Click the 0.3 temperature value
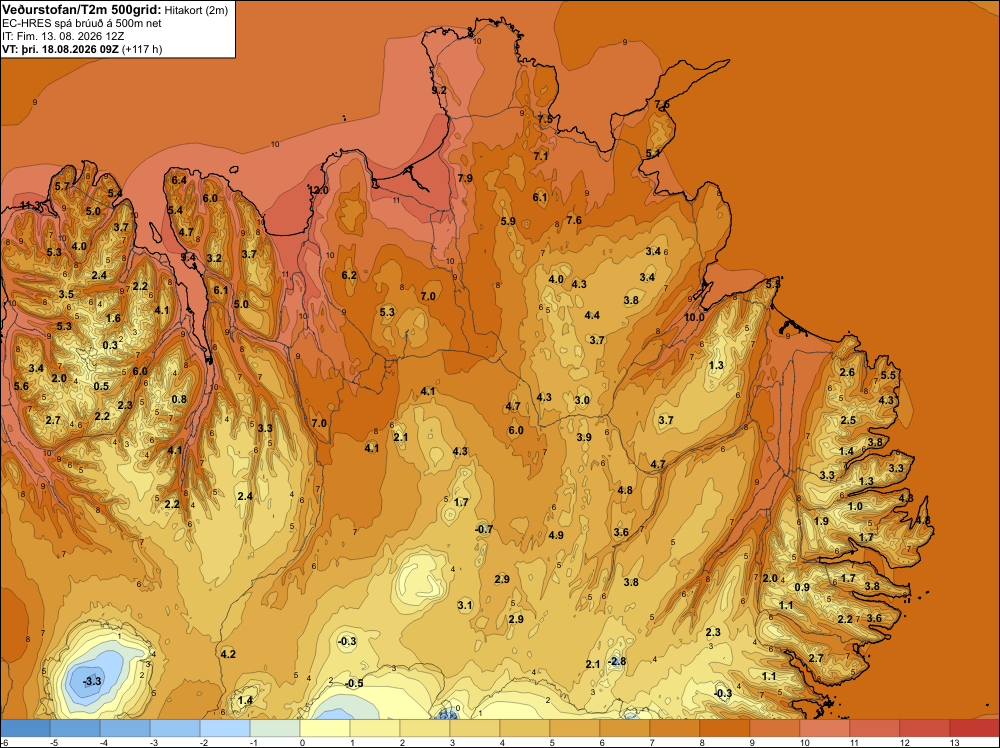 (x=110, y=346)
